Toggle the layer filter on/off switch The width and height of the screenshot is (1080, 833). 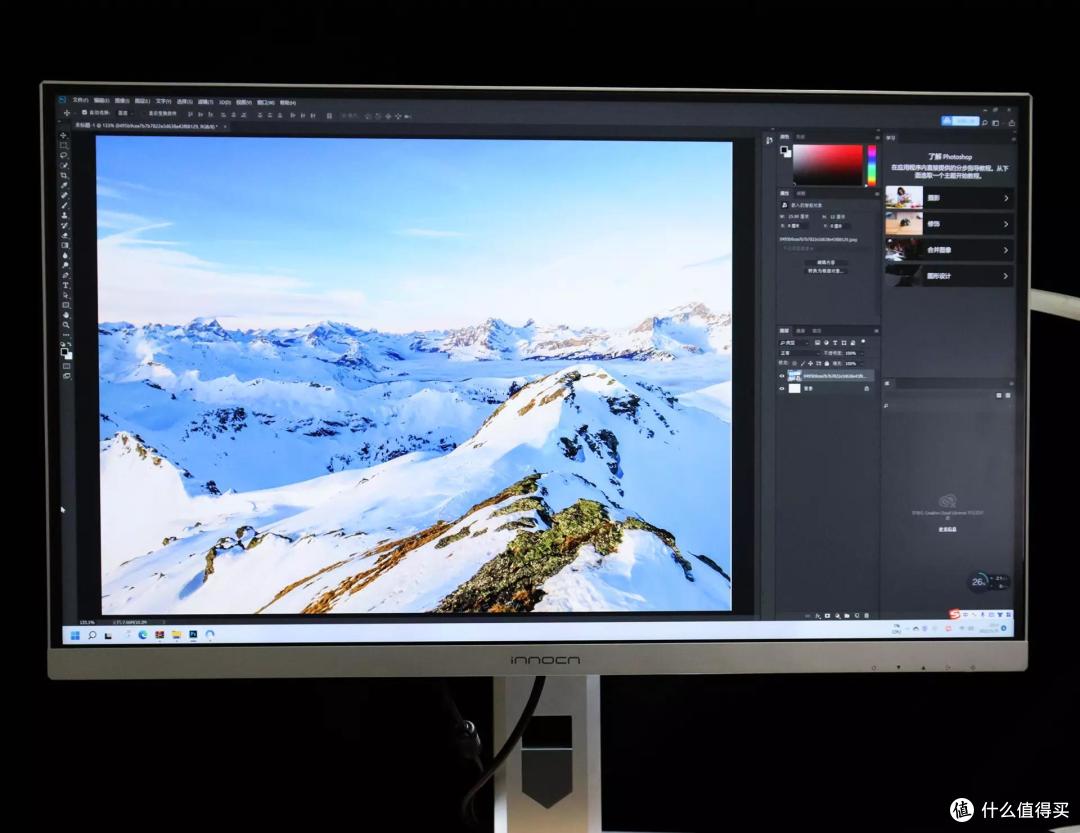pos(863,341)
